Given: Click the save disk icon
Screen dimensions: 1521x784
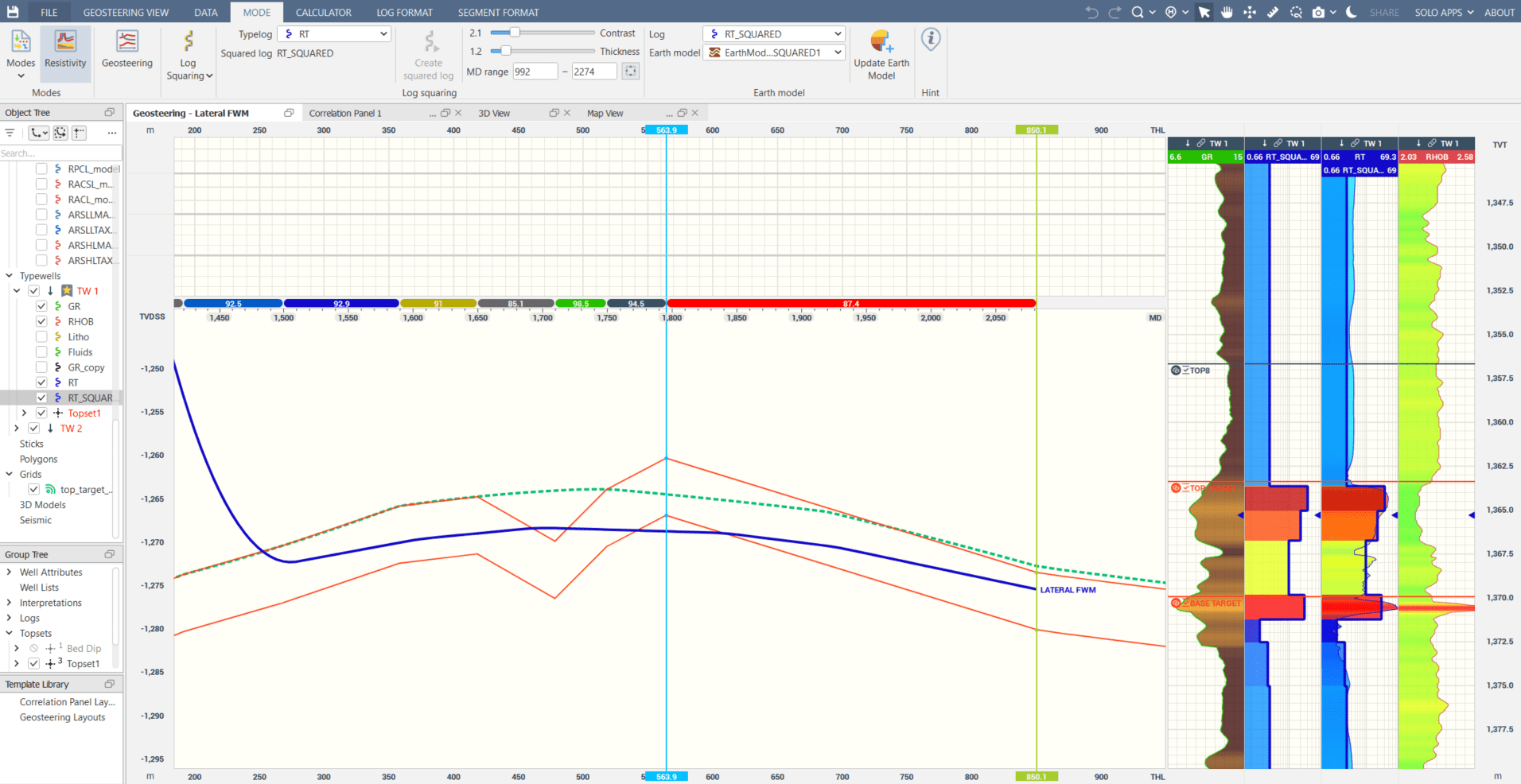Looking at the screenshot, I should [13, 12].
